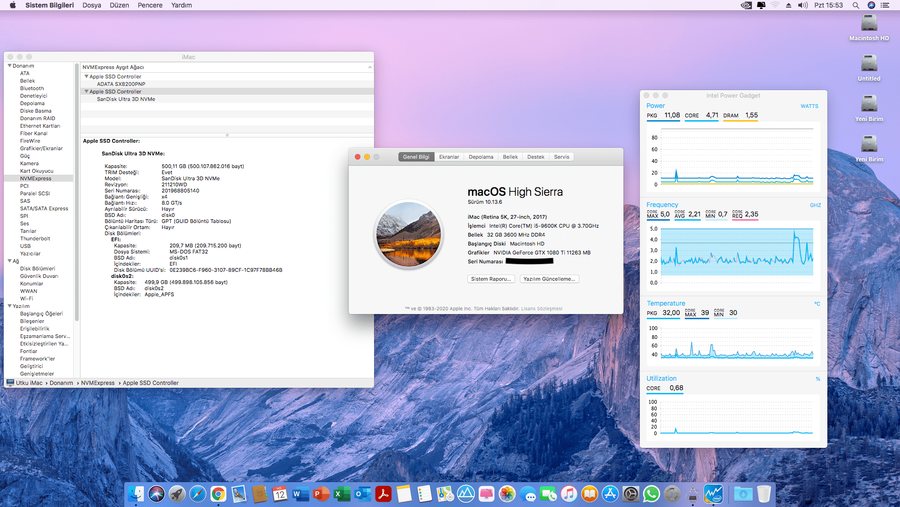Open System Preferences gear in dock
Image resolution: width=900 pixels, height=507 pixels.
631,494
